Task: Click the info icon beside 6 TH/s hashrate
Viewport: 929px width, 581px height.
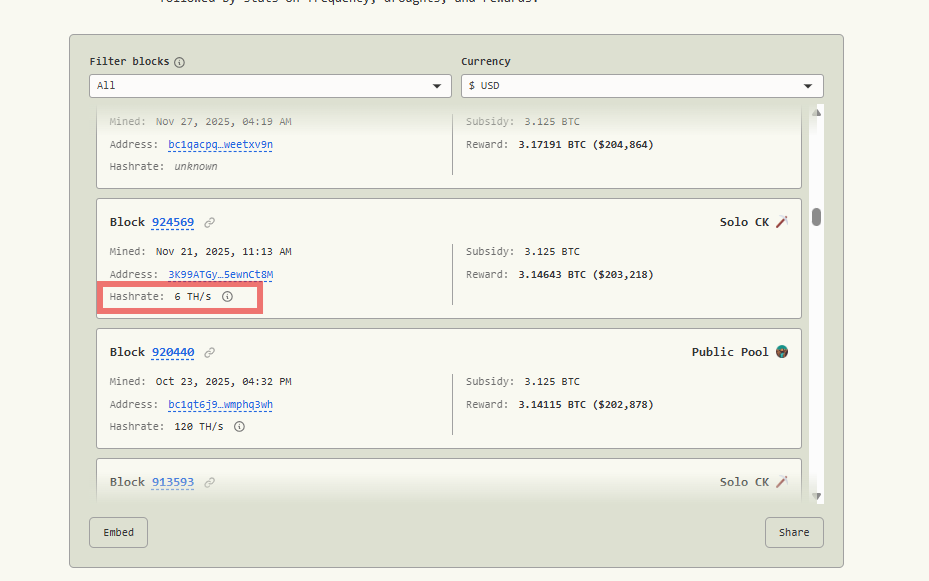Action: (x=228, y=297)
